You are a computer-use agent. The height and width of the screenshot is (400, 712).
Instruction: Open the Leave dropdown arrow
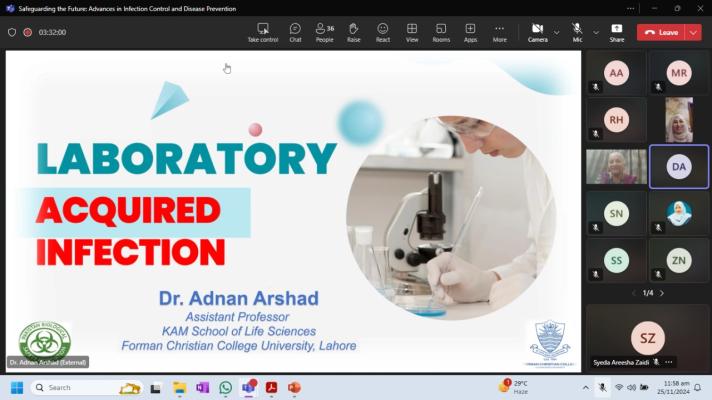tap(693, 32)
